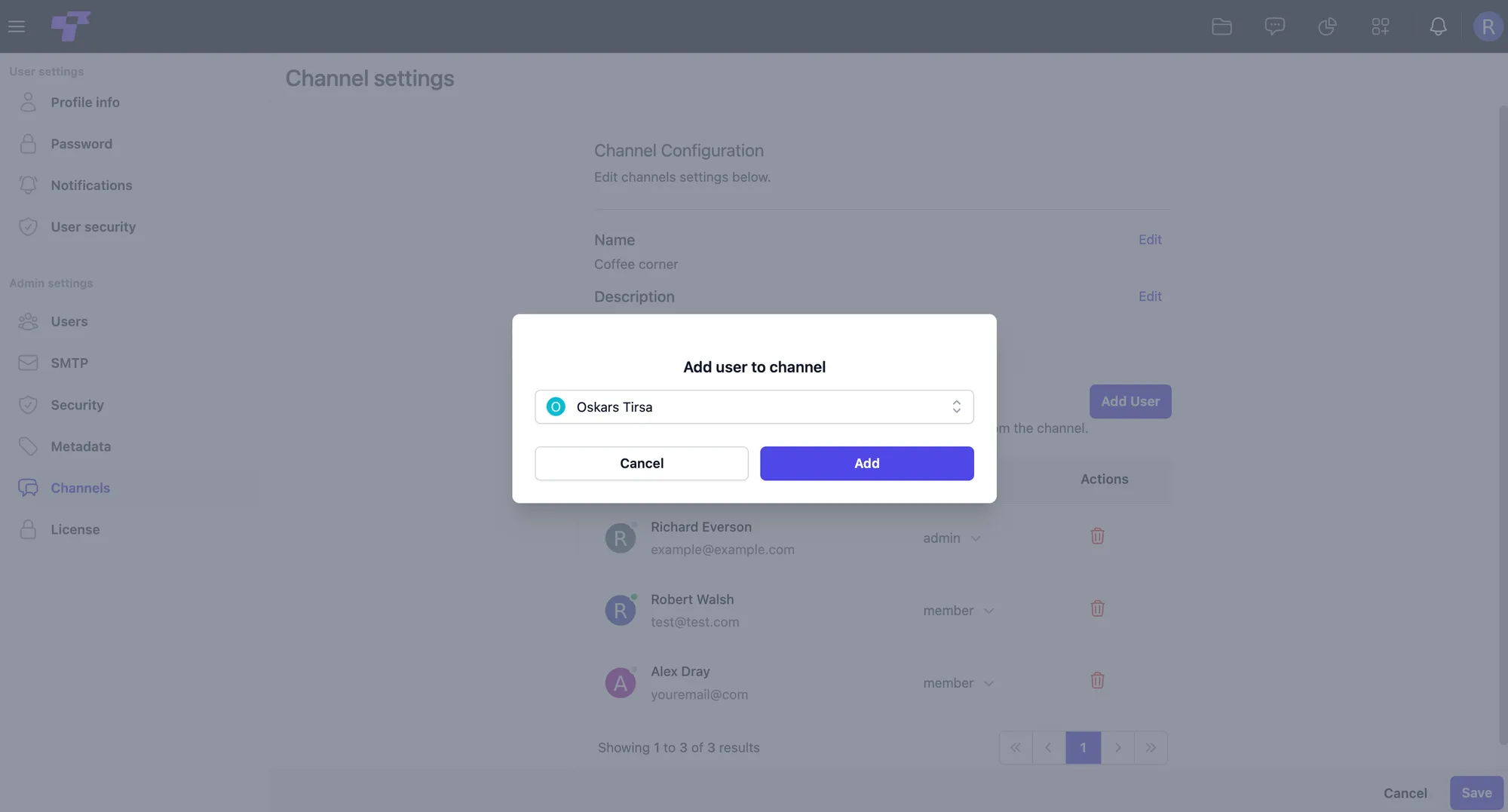Open Password settings
Viewport: 1508px width, 812px height.
(x=81, y=144)
